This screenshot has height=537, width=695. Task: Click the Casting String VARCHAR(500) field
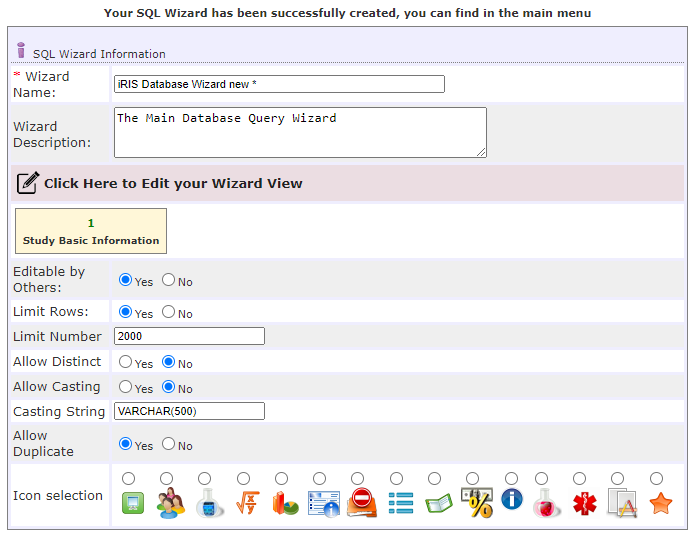(189, 411)
